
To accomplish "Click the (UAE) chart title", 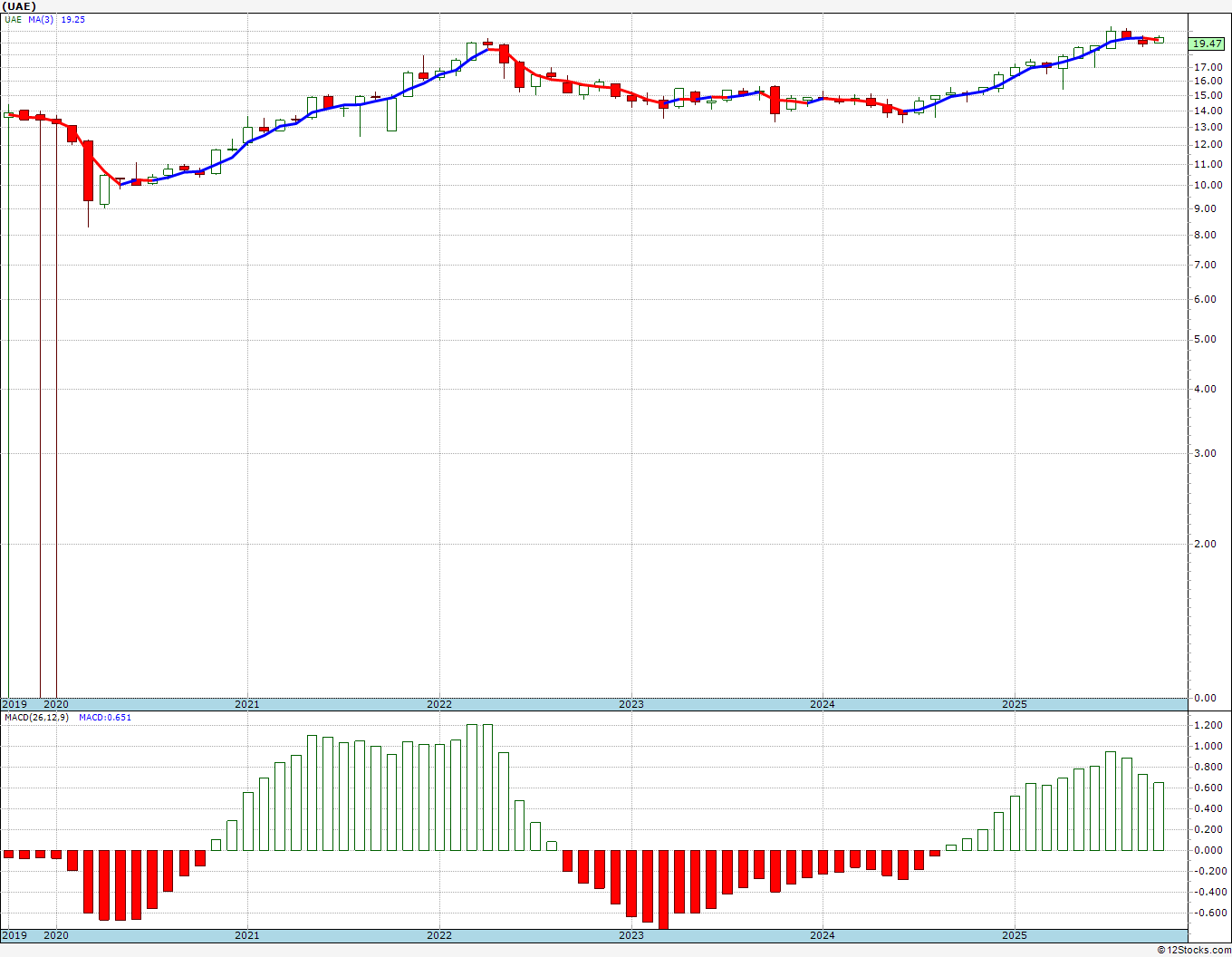I will [19, 5].
